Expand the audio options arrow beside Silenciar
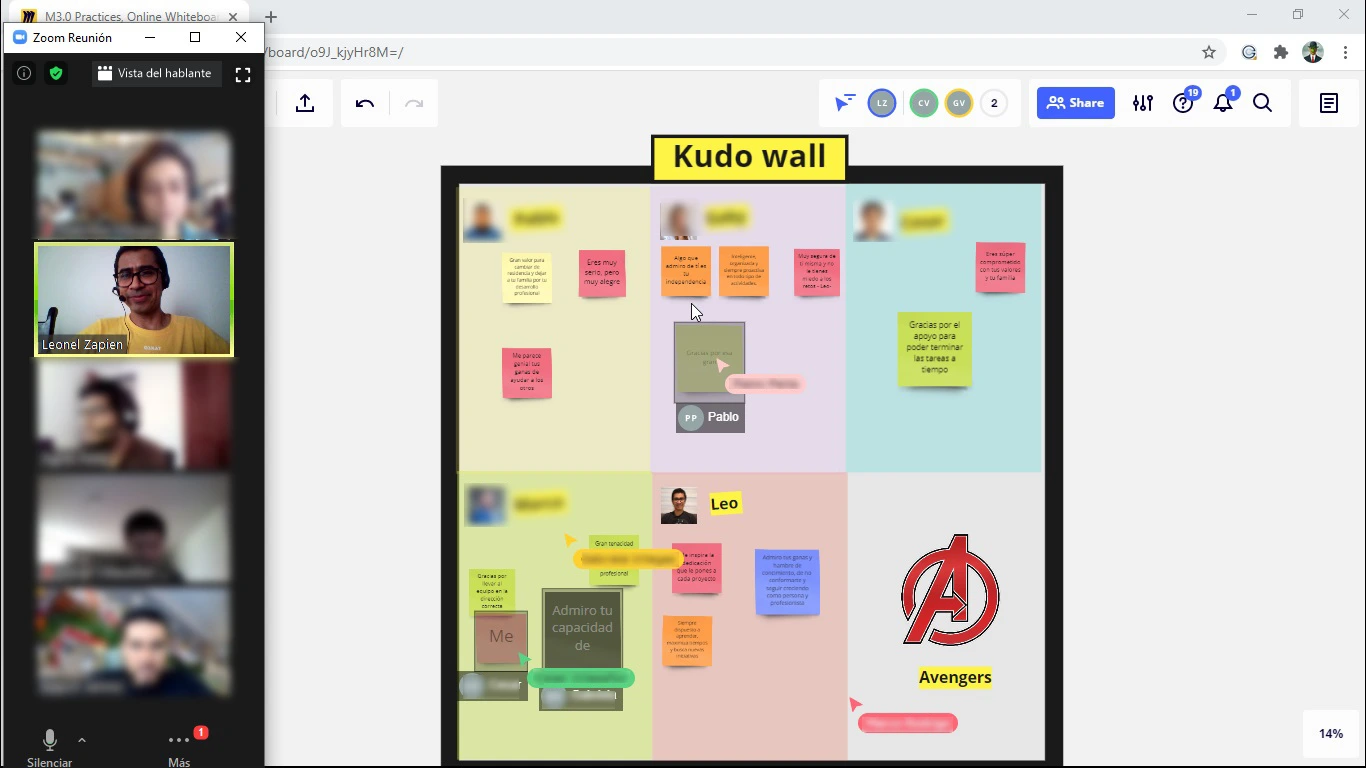This screenshot has width=1366, height=768. [82, 740]
